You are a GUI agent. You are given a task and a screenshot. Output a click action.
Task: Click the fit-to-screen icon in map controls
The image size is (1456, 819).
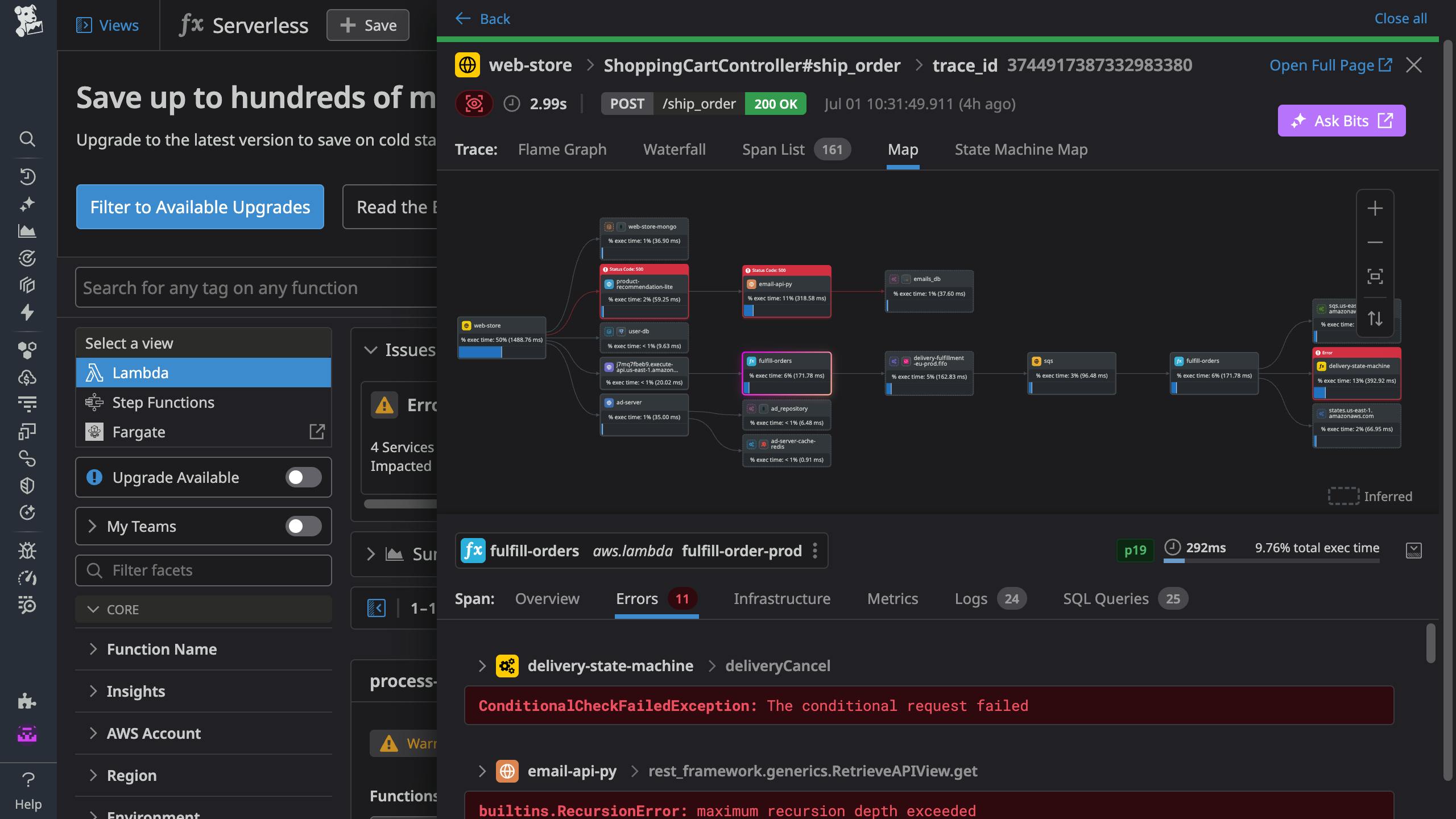[1375, 276]
